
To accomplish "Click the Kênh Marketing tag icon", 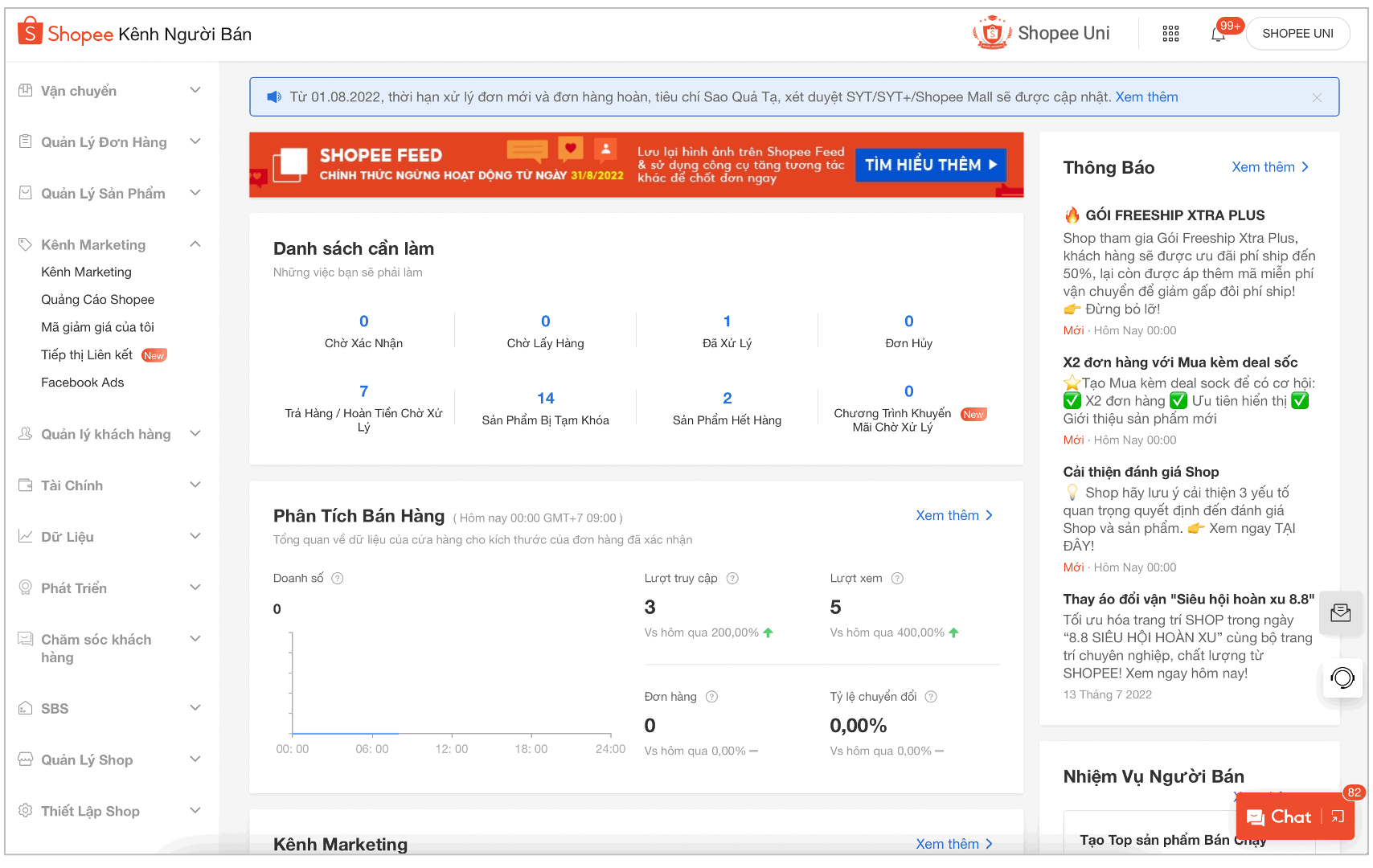I will 26,244.
